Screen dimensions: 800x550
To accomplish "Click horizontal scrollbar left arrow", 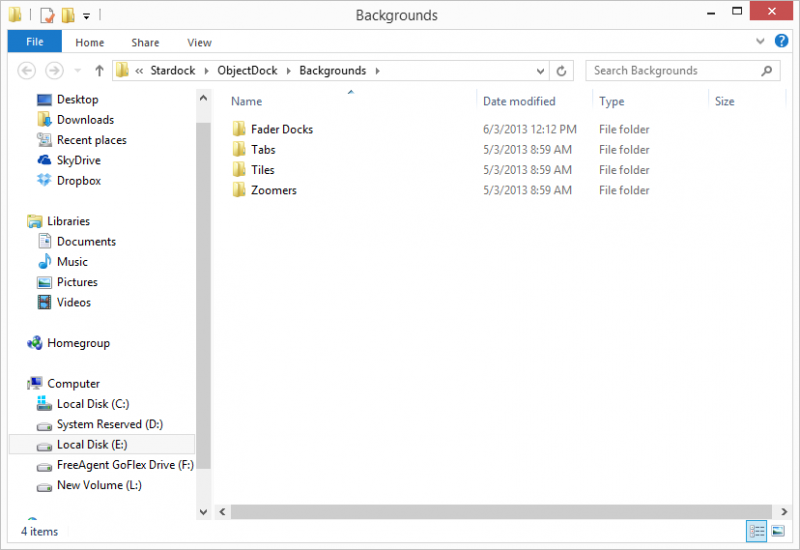I will tap(222, 512).
